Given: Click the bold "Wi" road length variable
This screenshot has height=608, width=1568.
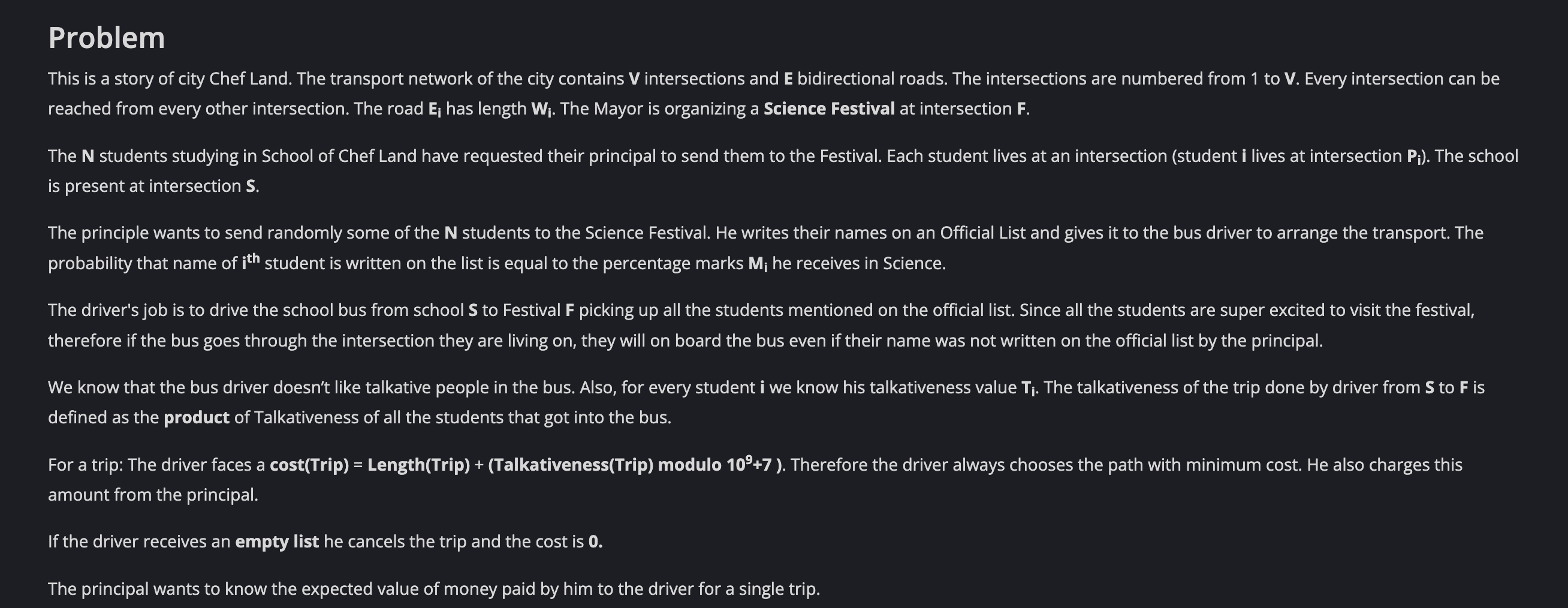Looking at the screenshot, I should click(541, 109).
